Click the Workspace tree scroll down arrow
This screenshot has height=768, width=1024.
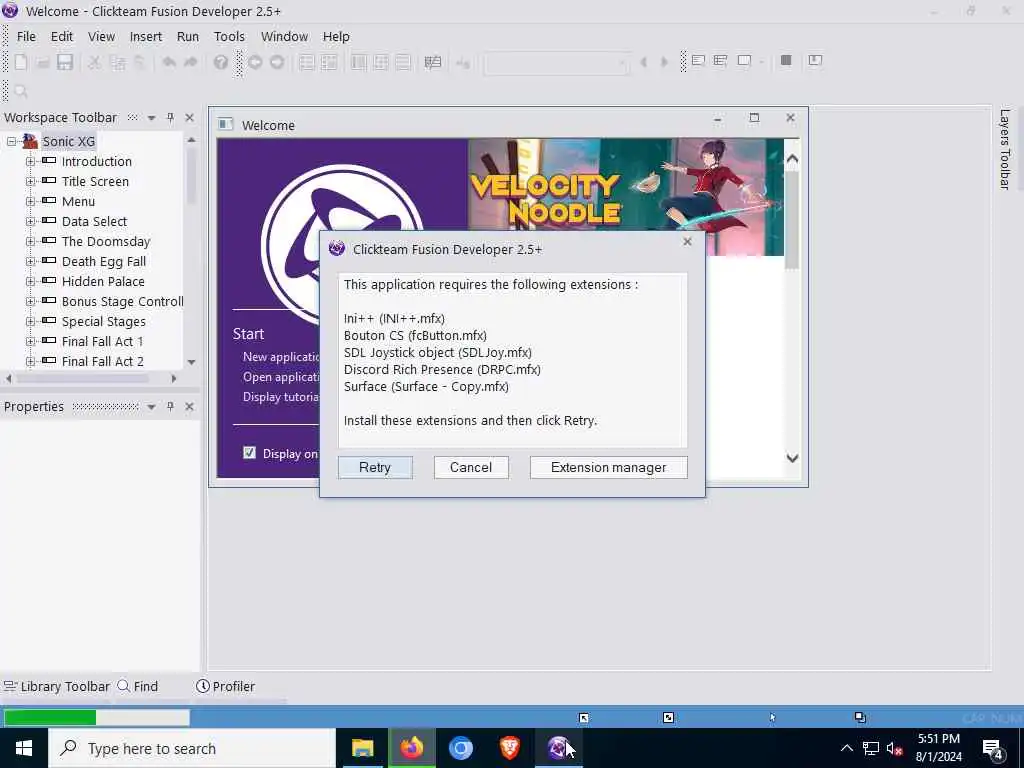pos(191,362)
